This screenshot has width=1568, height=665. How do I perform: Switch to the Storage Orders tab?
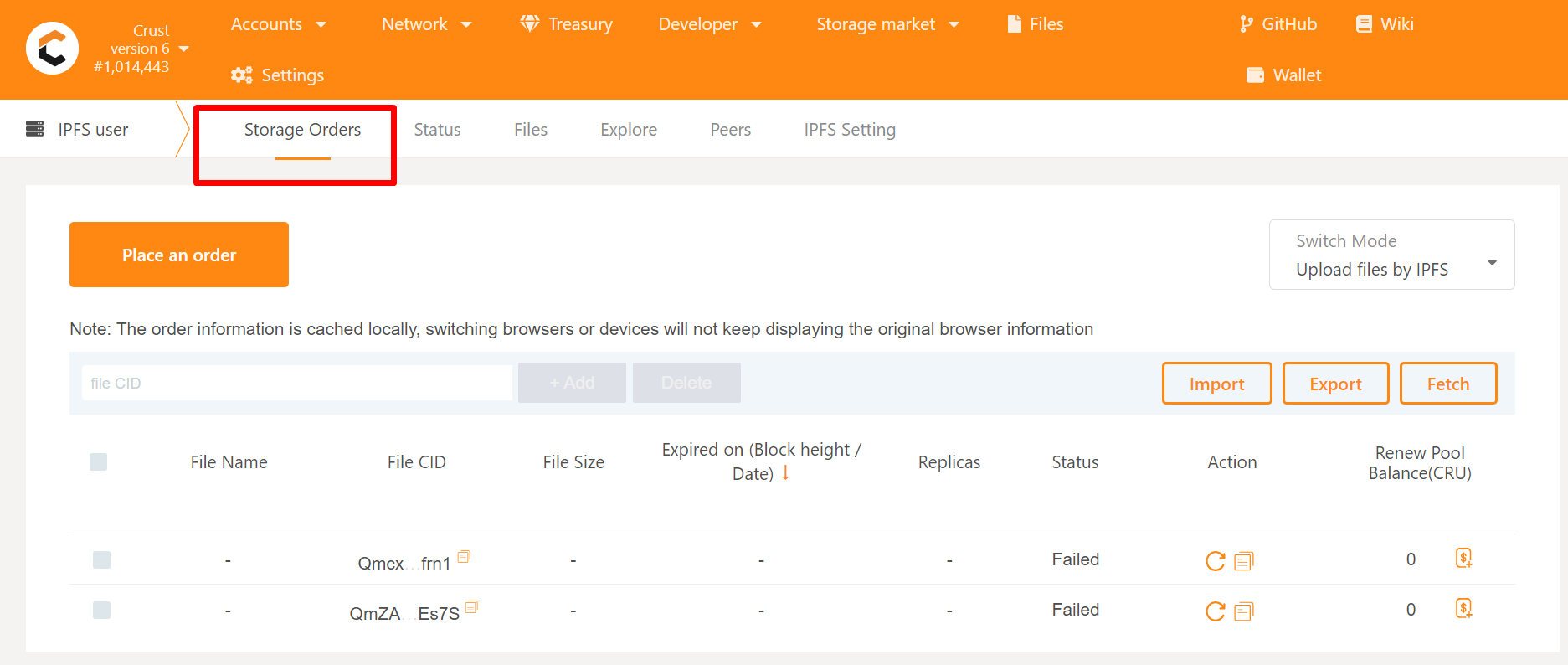(302, 129)
